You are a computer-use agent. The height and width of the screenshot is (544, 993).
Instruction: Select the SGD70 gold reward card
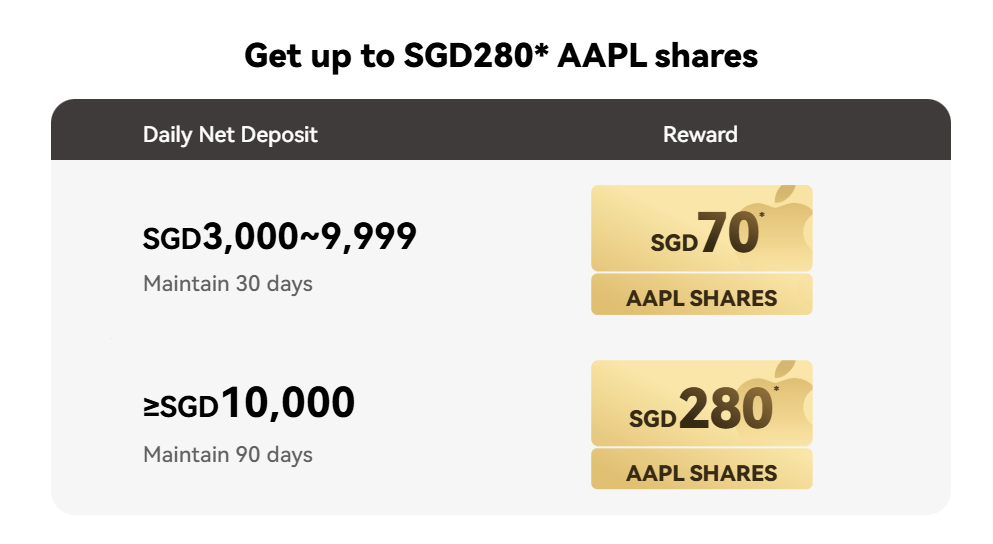click(701, 229)
